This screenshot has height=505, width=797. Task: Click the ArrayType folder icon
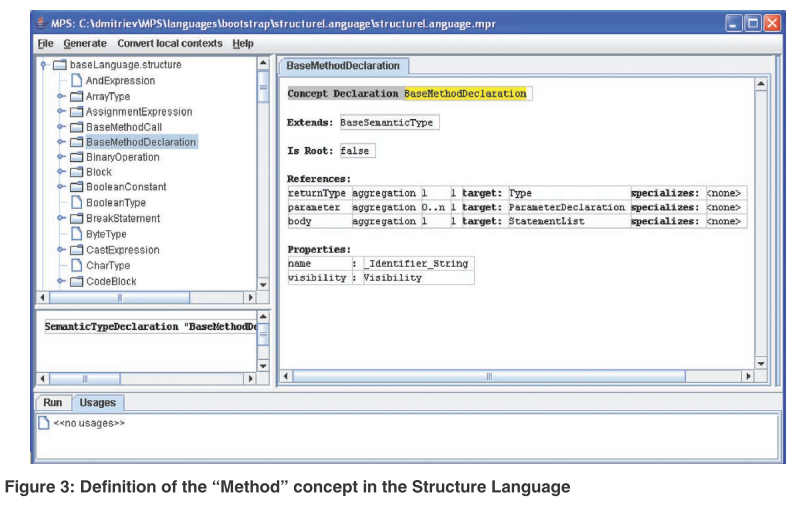[76, 96]
